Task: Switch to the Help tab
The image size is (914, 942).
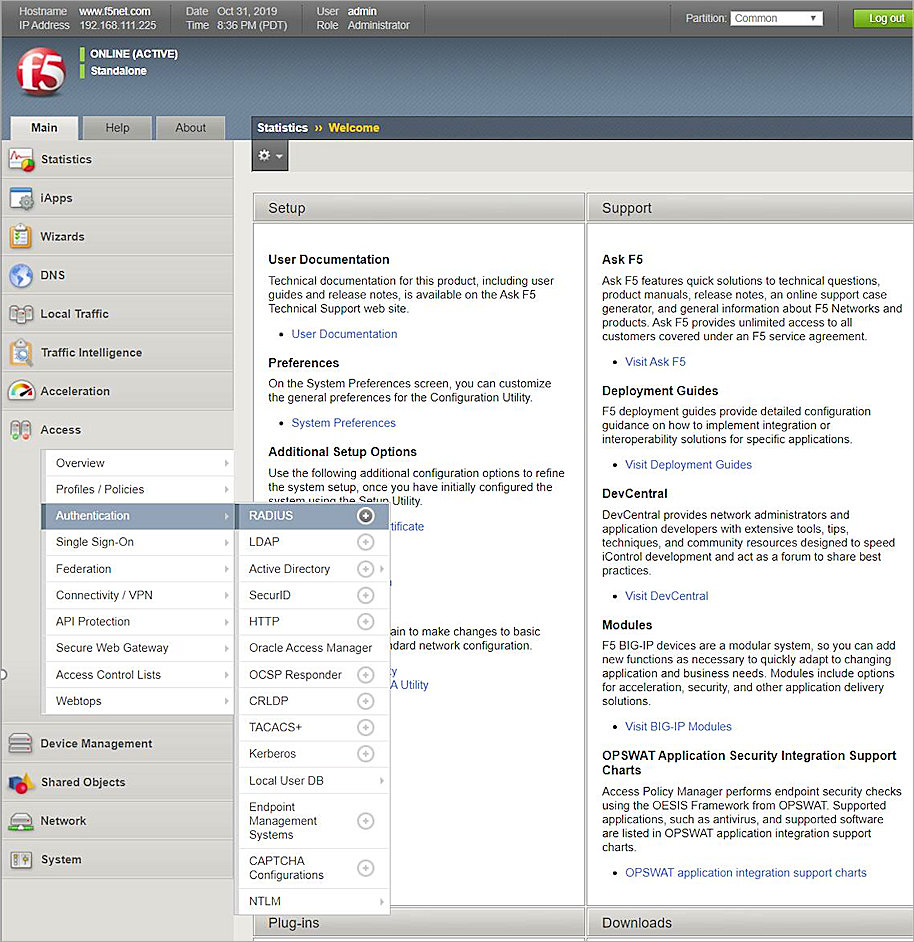Action: click(117, 128)
